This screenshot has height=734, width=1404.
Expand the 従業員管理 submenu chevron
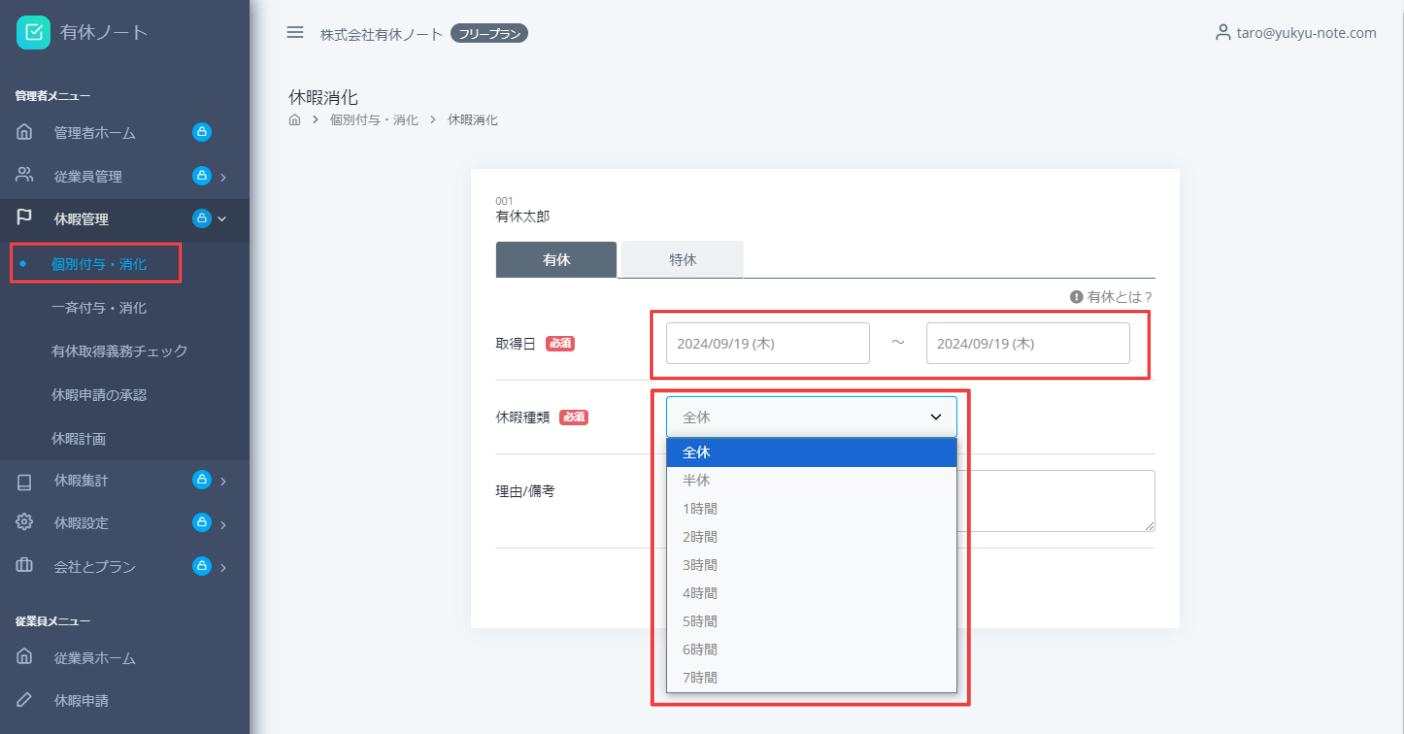223,177
